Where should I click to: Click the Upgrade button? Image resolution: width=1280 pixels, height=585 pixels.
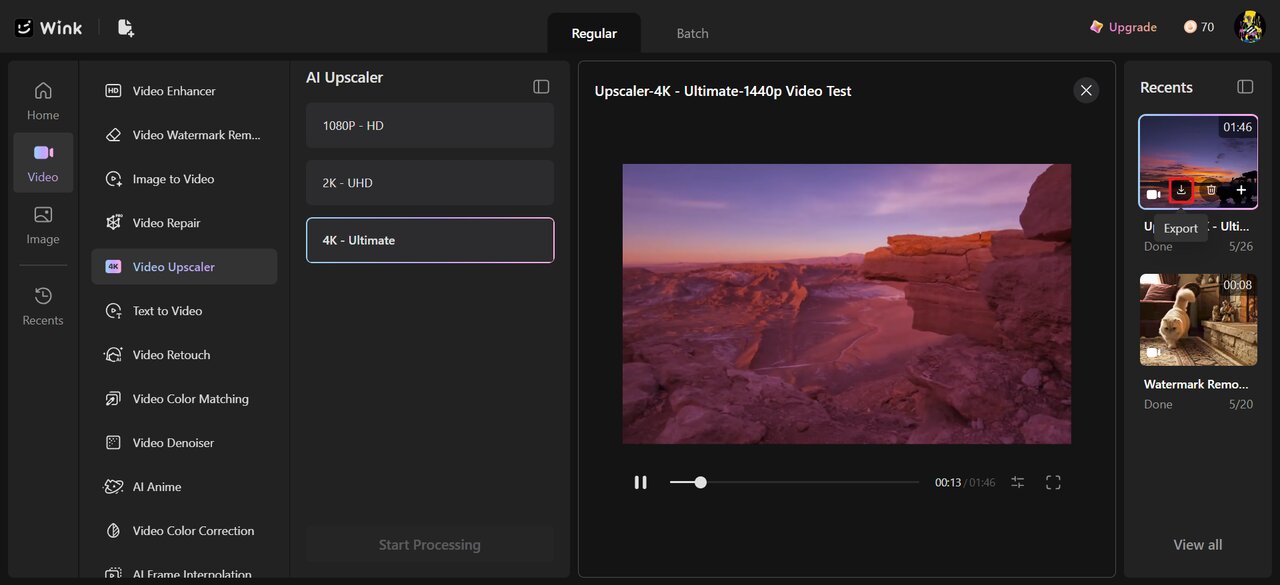tap(1123, 27)
